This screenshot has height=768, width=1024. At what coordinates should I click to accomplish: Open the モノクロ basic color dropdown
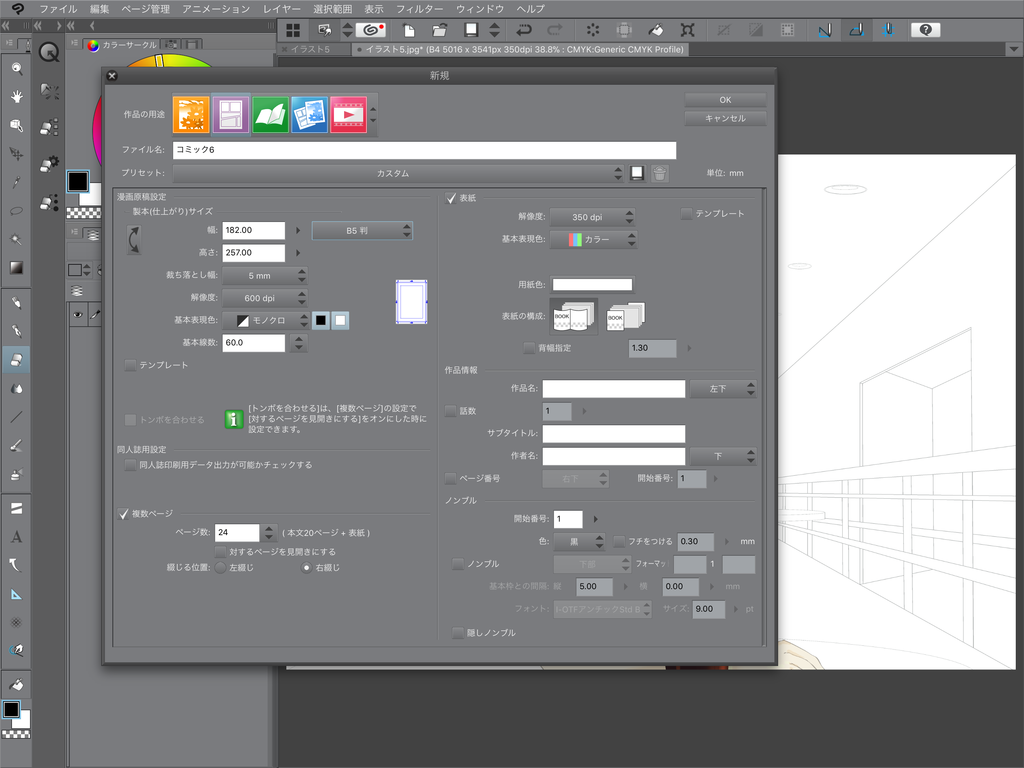266,321
